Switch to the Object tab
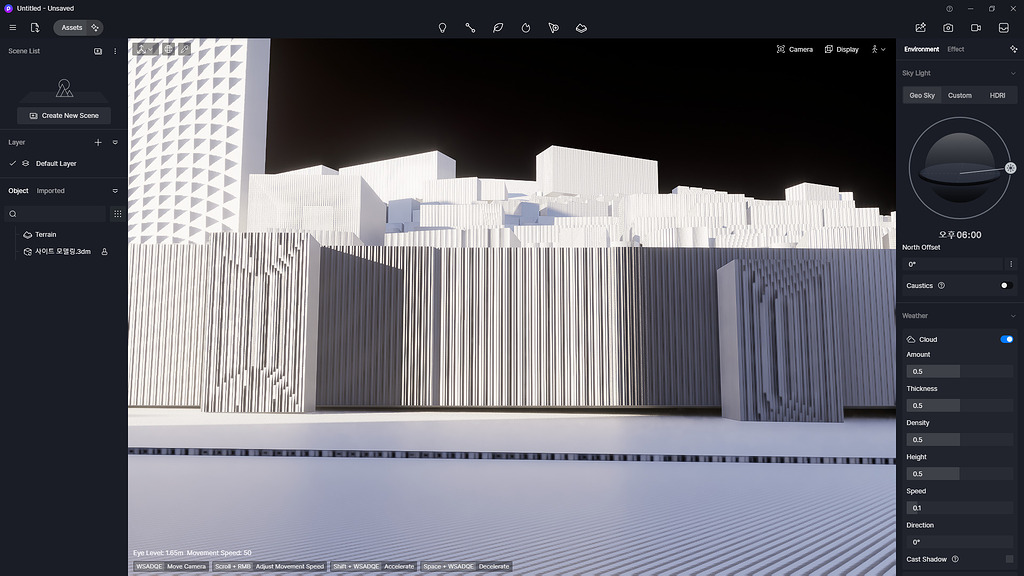The image size is (1024, 576). pyautogui.click(x=18, y=191)
